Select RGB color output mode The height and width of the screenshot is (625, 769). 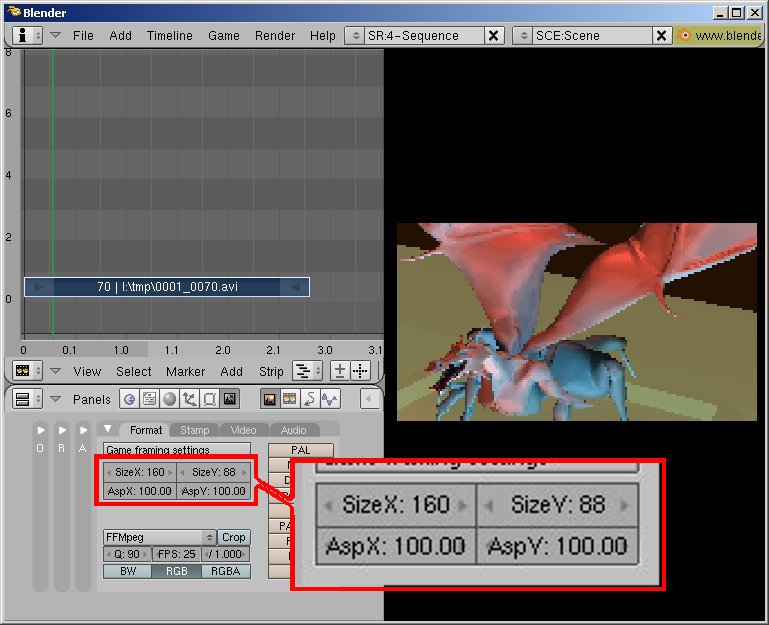coord(177,571)
